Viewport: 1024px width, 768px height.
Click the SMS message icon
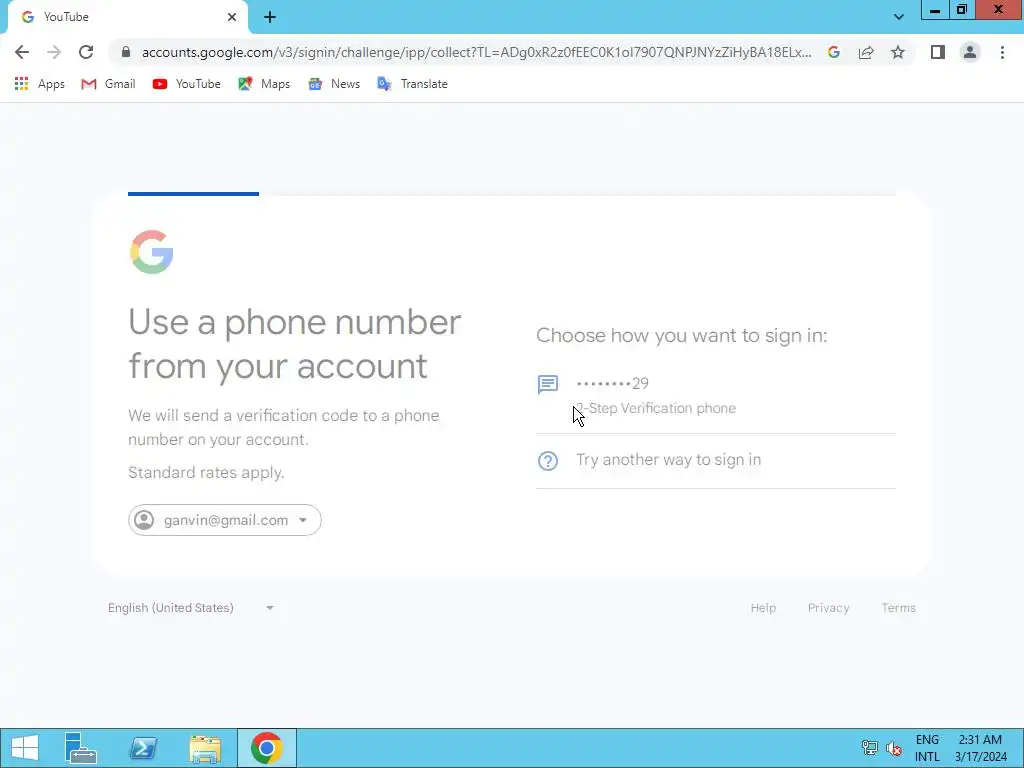point(548,384)
